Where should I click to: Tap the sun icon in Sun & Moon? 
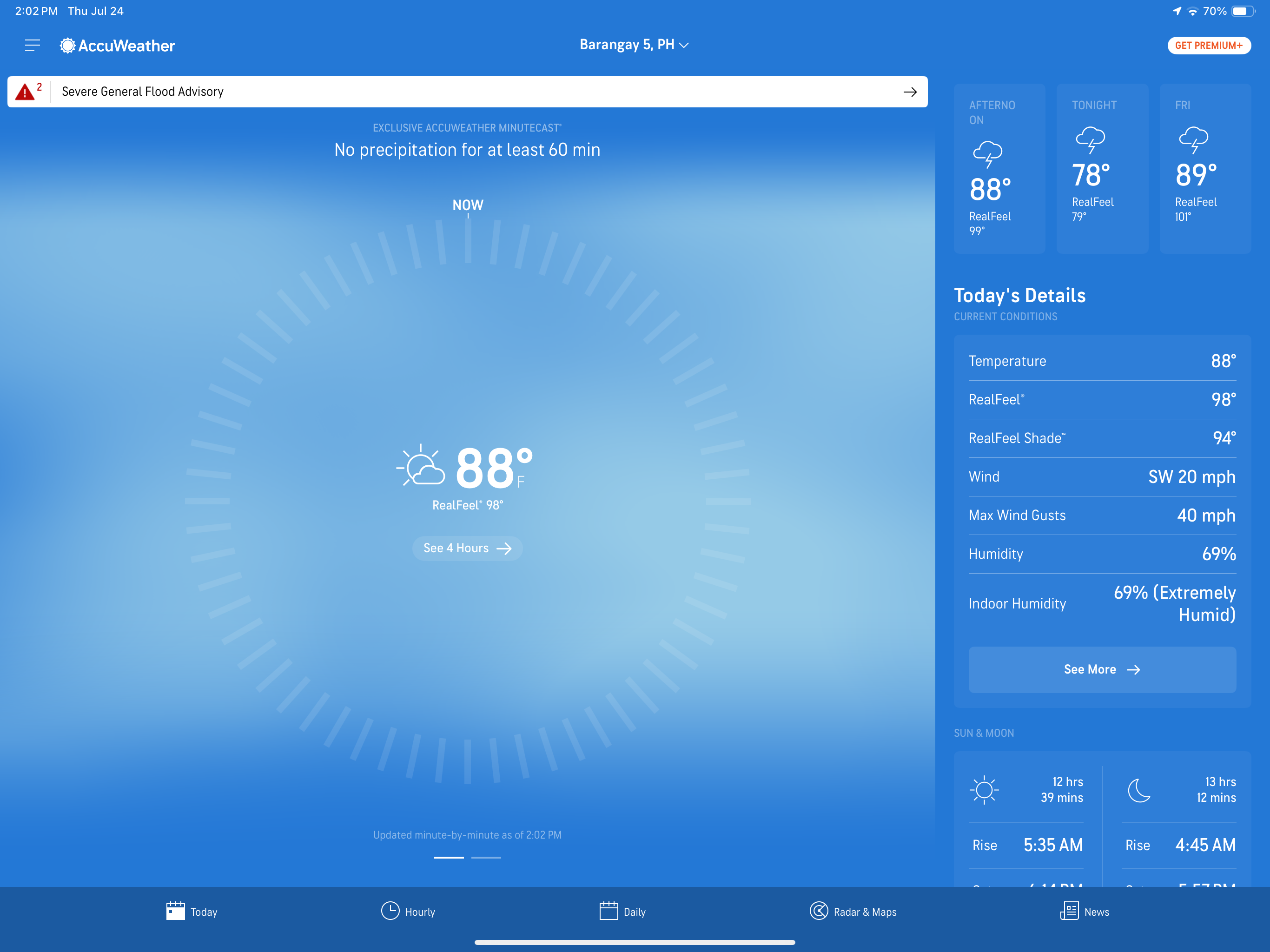coord(984,790)
